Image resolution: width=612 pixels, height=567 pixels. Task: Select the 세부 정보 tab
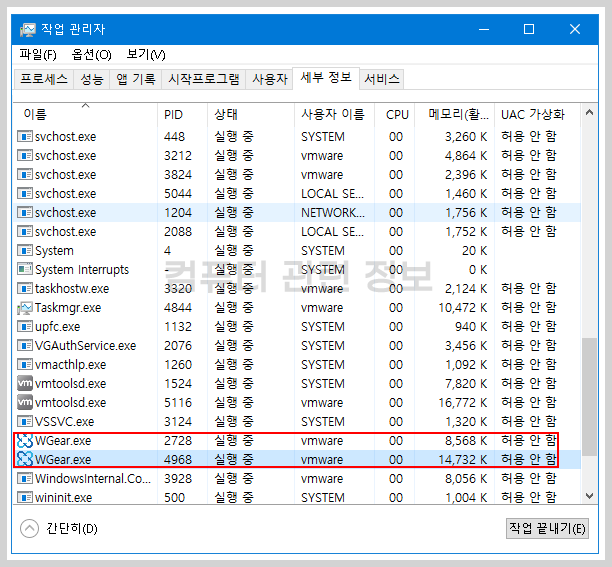[x=326, y=78]
